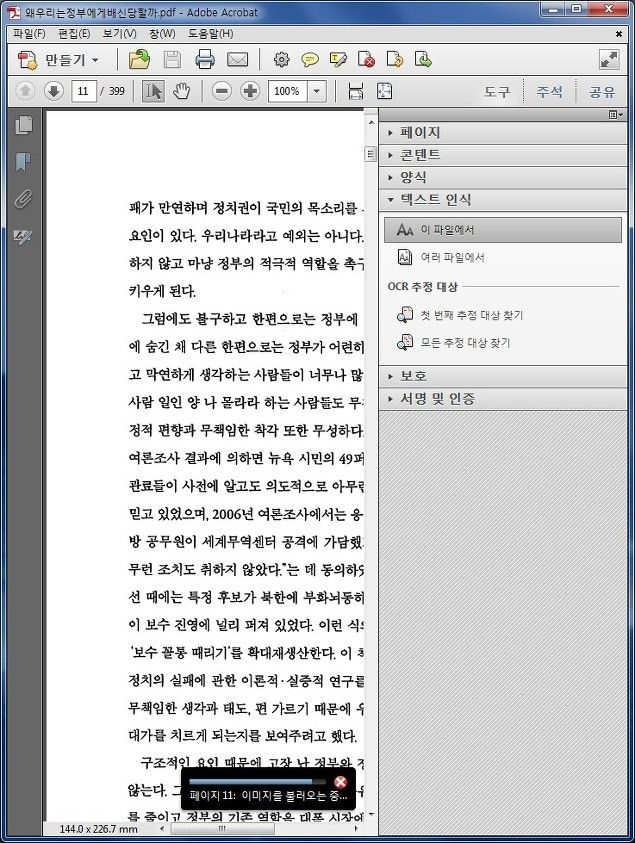Open the 만들기 dropdown arrow
The height and width of the screenshot is (843, 635).
pyautogui.click(x=95, y=60)
